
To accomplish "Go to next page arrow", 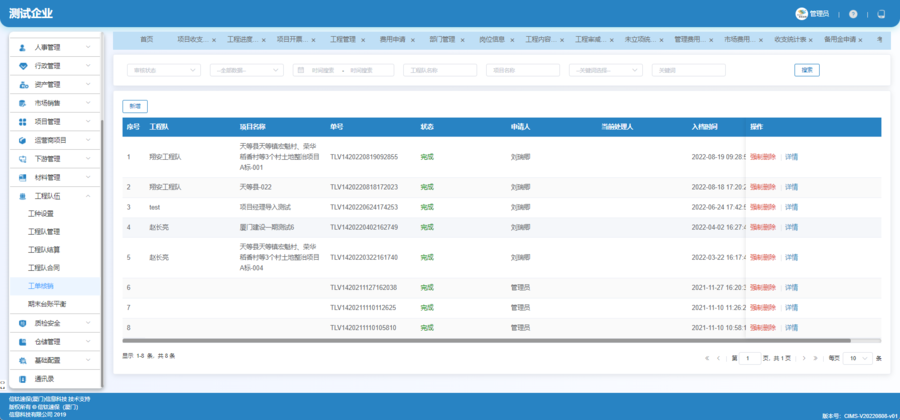I will pos(804,358).
